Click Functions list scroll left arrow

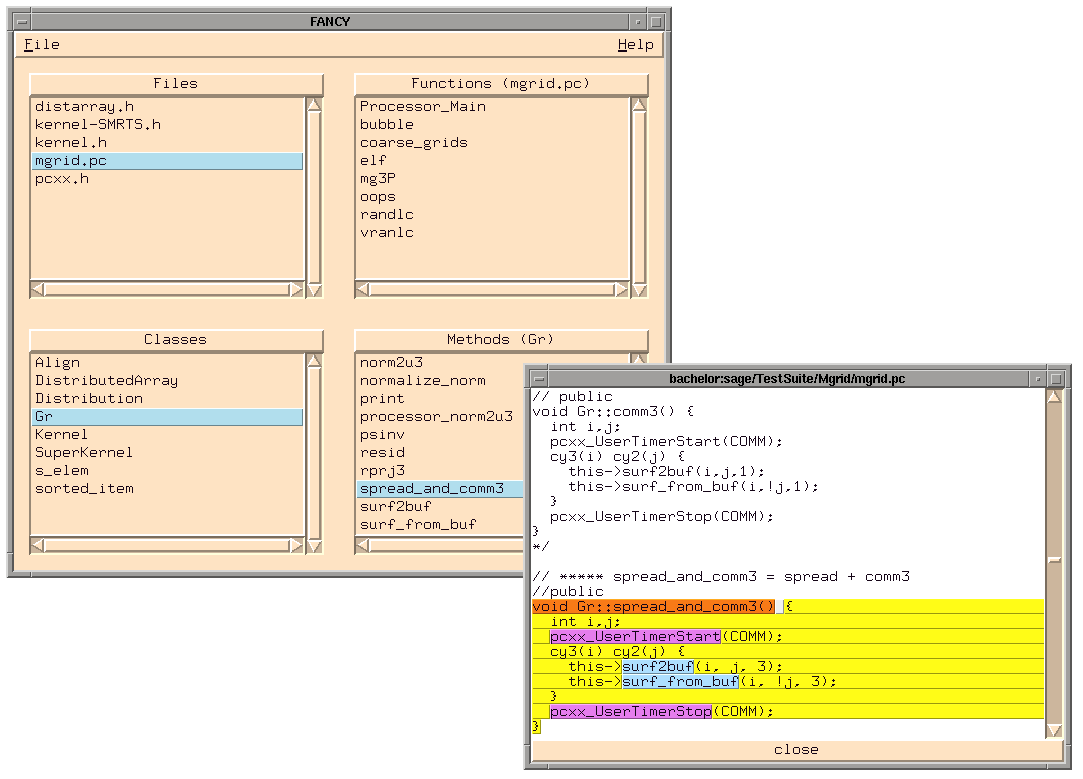pyautogui.click(x=363, y=289)
